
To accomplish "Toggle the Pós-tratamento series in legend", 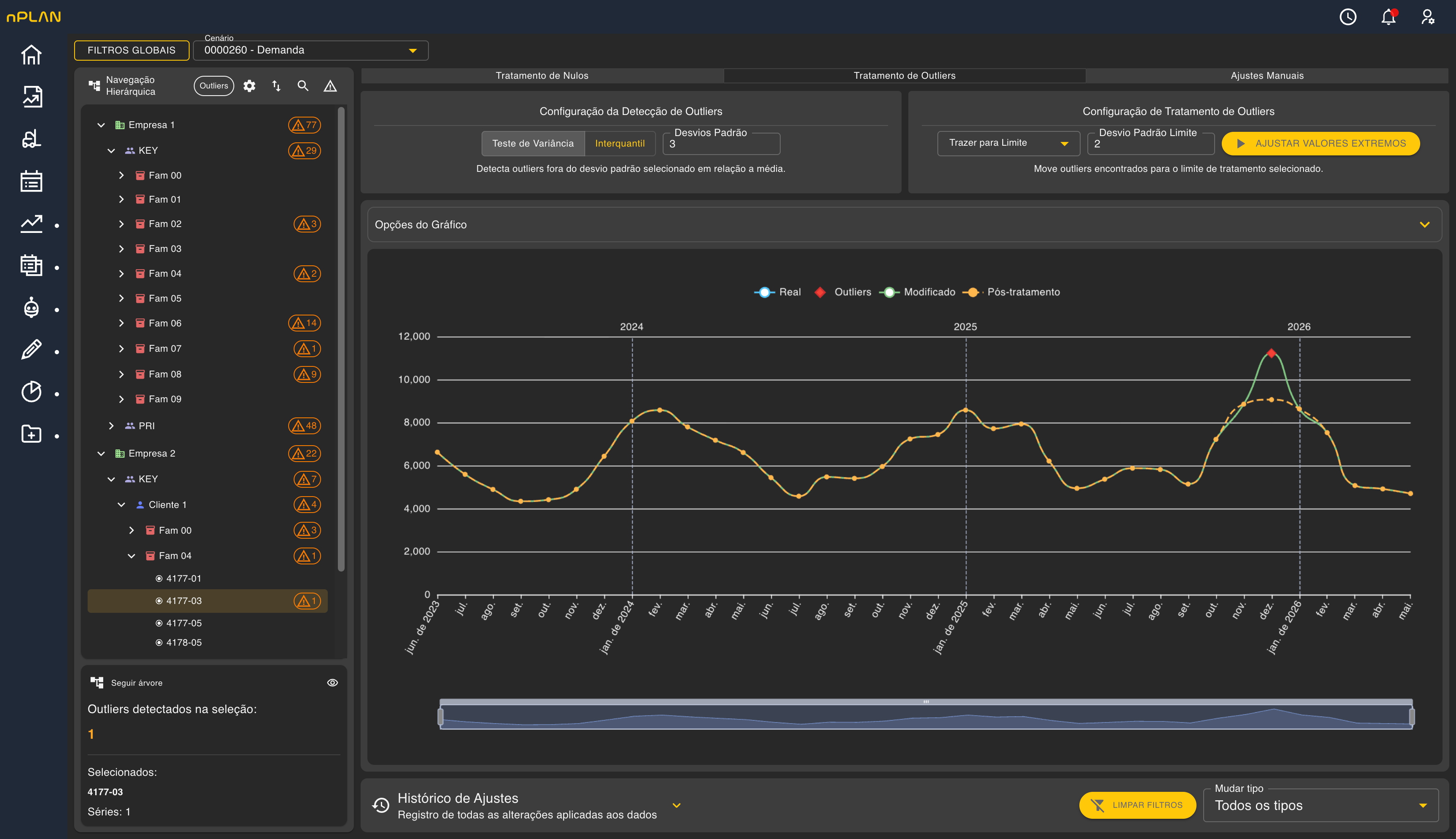I will 1011,292.
